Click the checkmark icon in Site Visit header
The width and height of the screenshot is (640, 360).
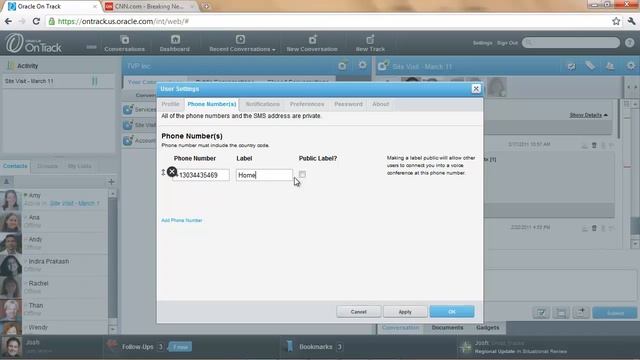(571, 66)
